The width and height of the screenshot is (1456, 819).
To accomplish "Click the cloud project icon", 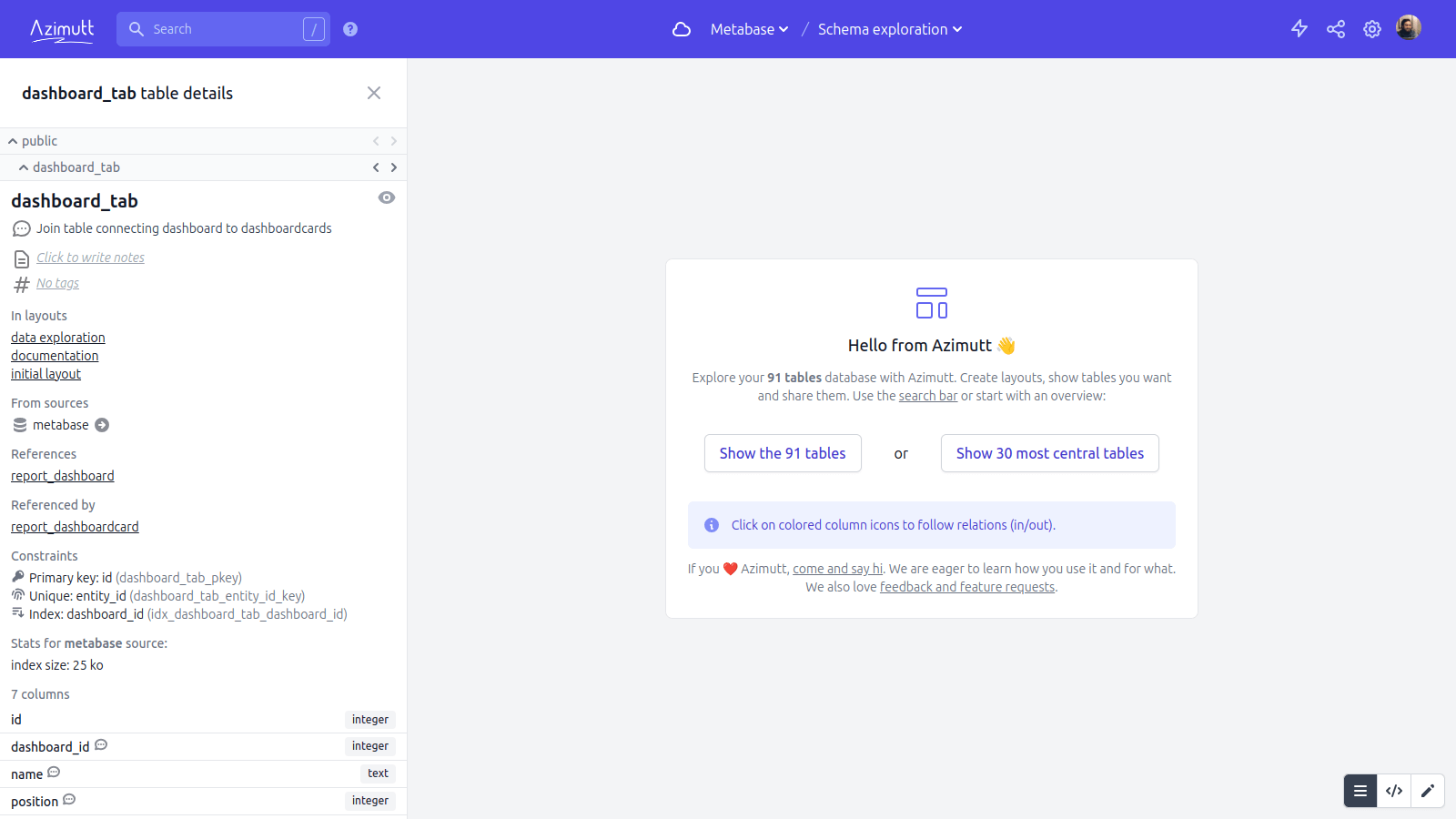I will 682,29.
